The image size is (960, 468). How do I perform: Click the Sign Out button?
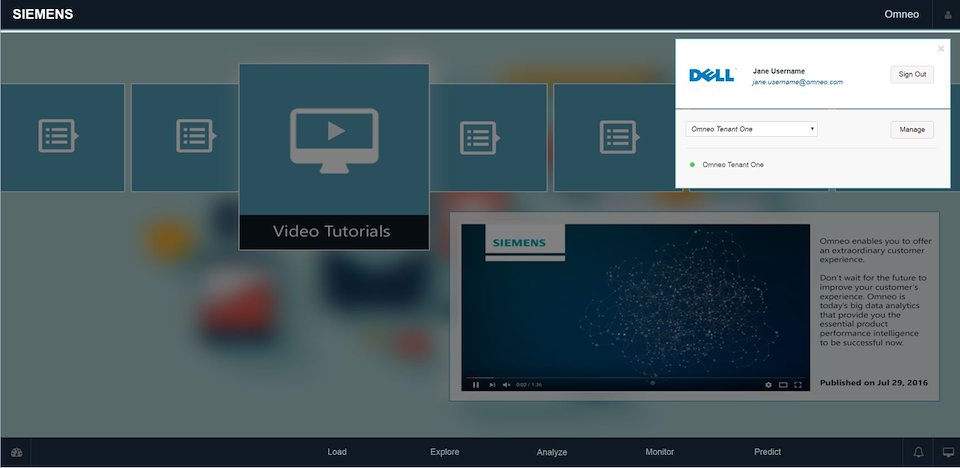pyautogui.click(x=912, y=74)
